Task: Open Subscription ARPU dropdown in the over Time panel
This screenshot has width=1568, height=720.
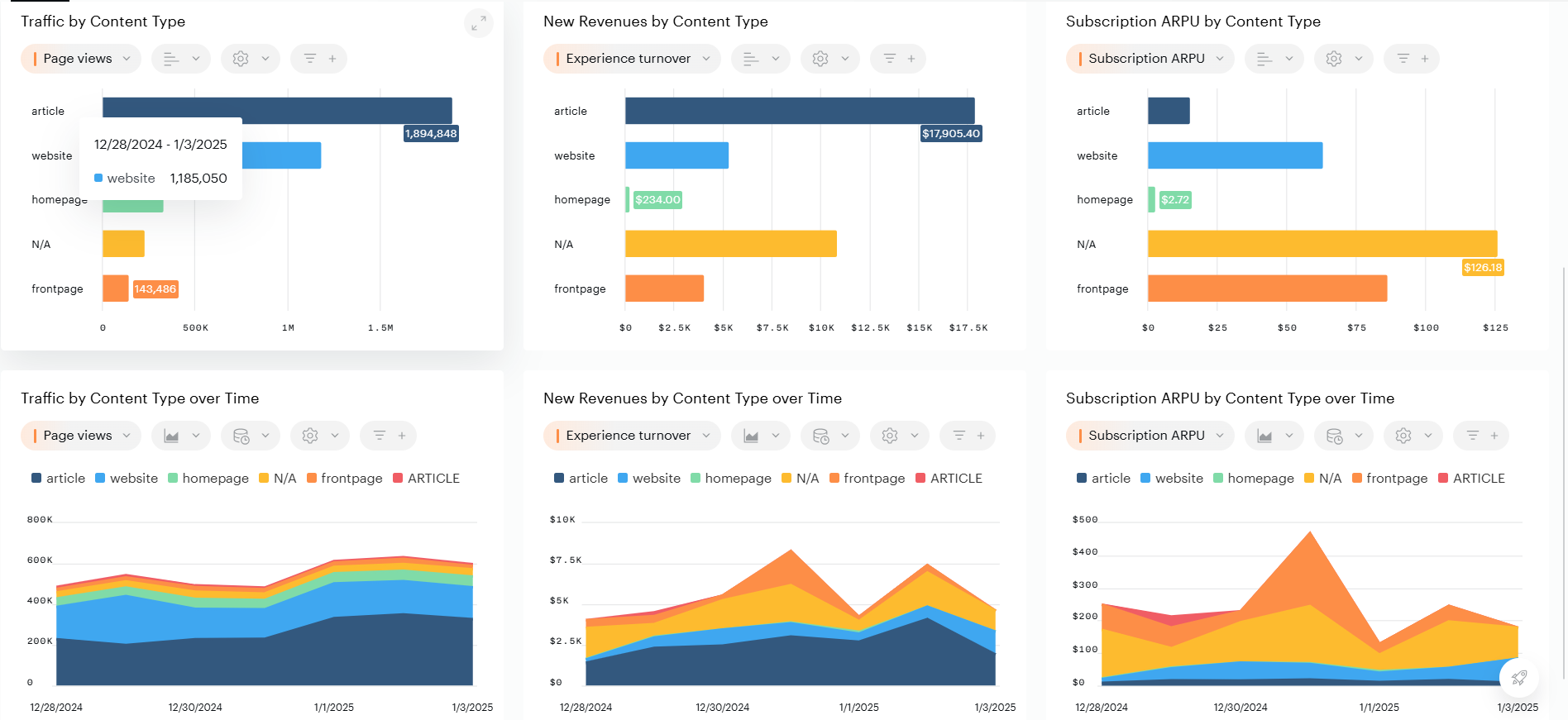Action: 1150,436
